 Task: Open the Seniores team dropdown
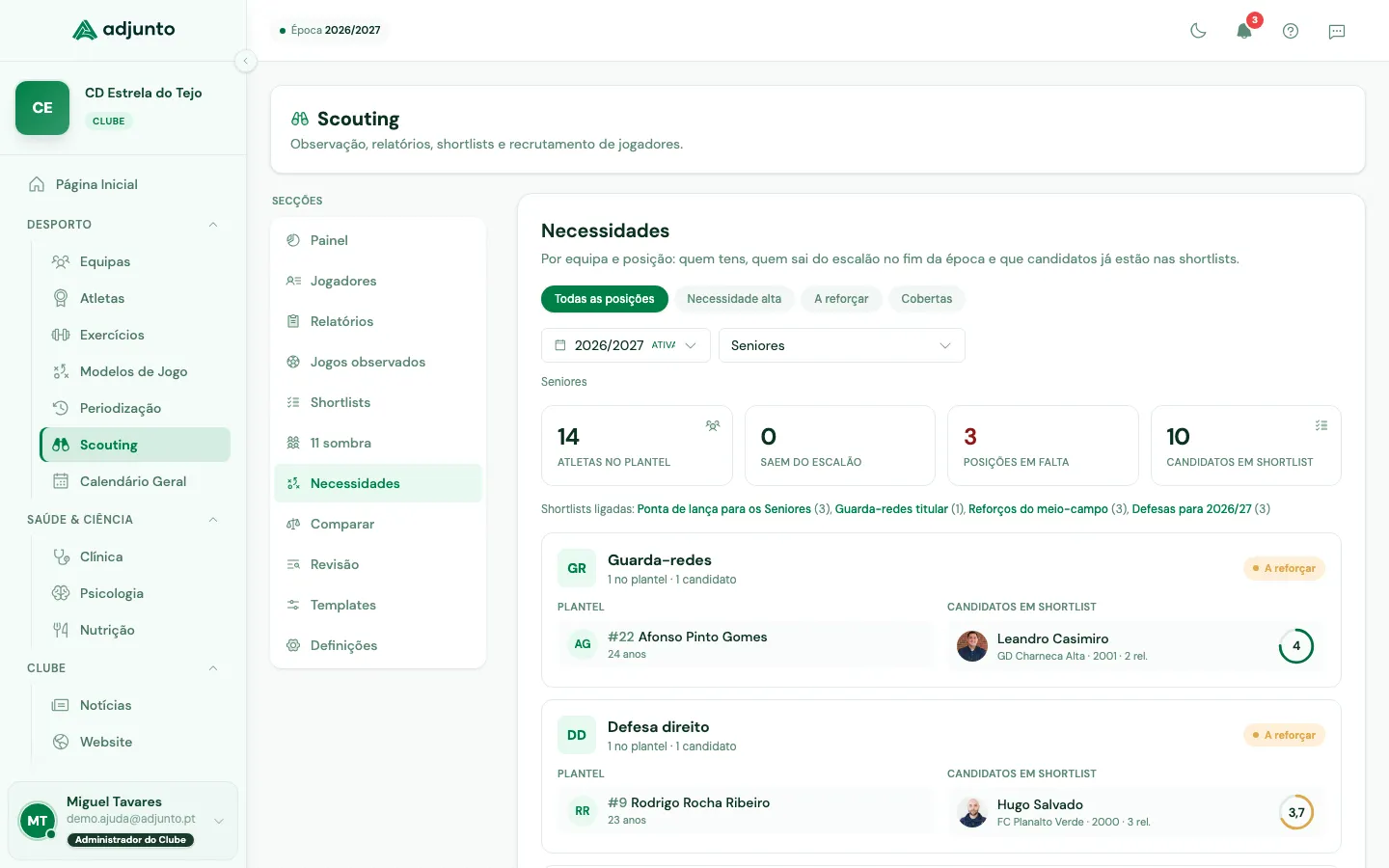click(841, 345)
